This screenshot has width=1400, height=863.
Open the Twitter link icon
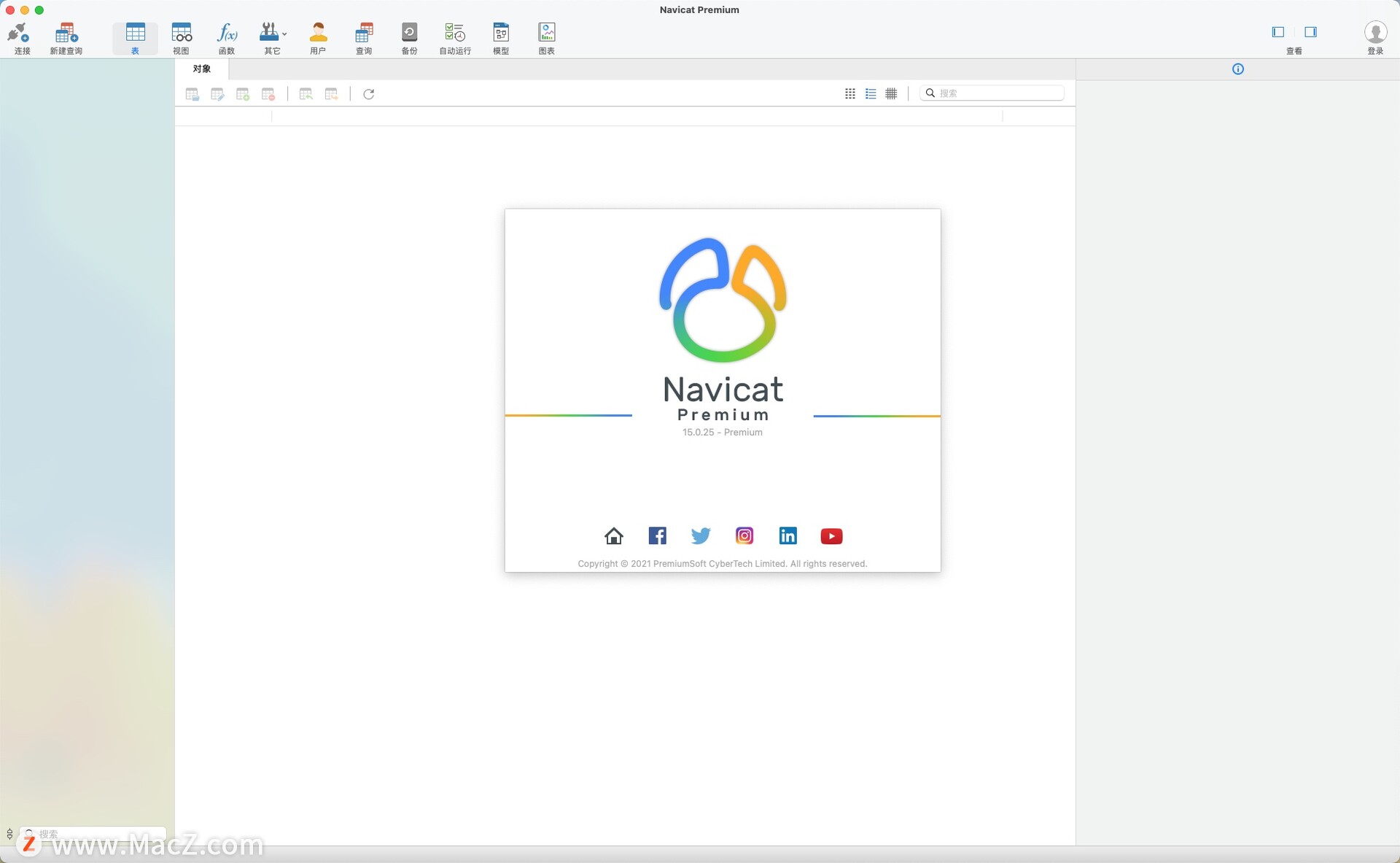click(701, 536)
